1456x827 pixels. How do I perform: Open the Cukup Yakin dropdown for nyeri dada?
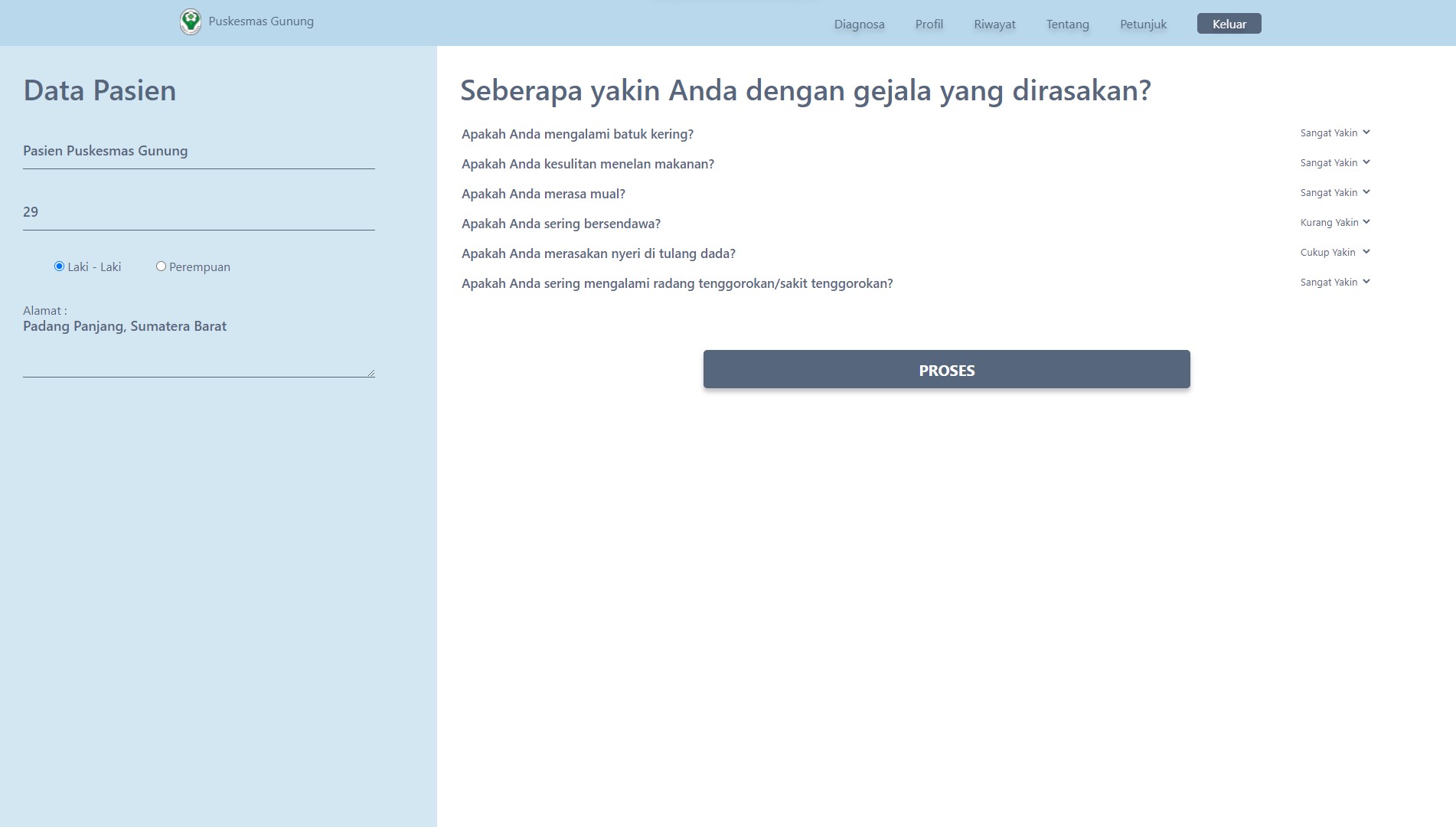(x=1334, y=253)
